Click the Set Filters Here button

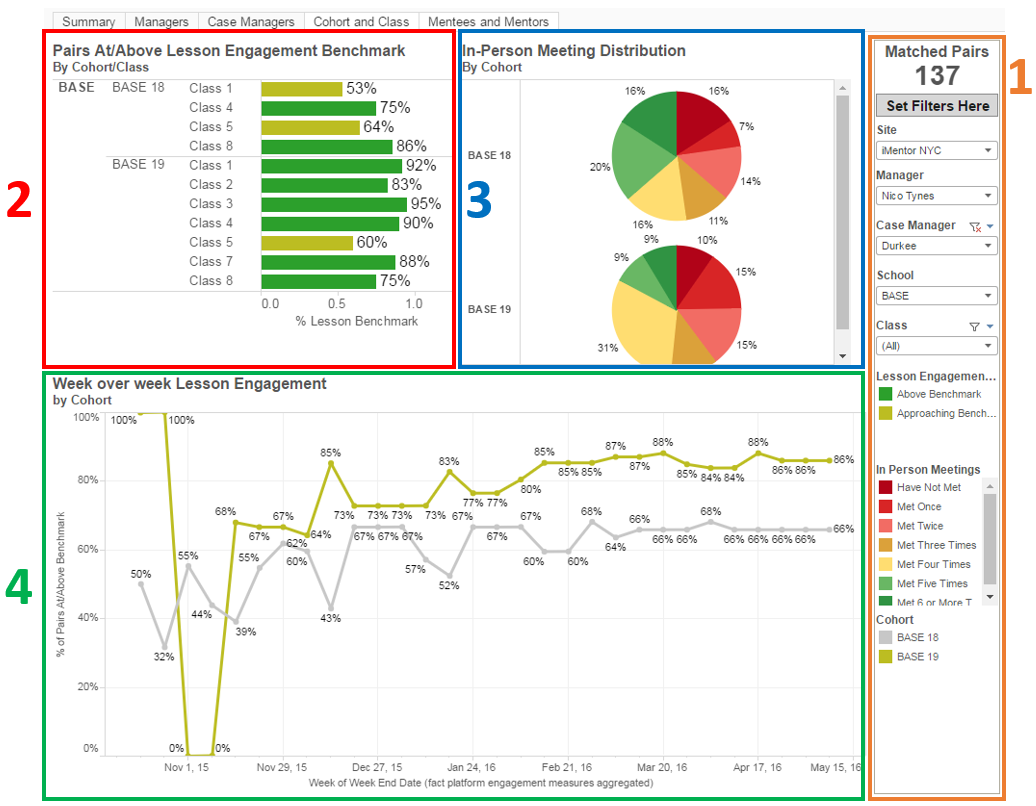[937, 106]
